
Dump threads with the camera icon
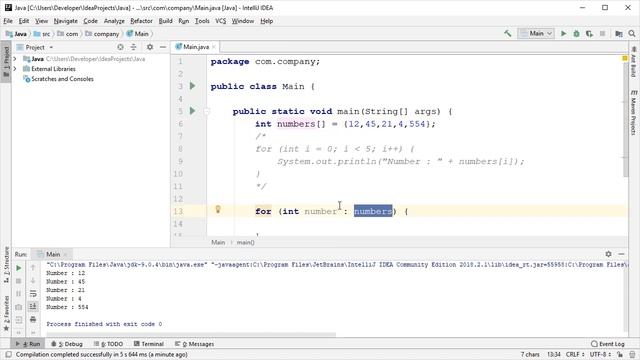19,307
